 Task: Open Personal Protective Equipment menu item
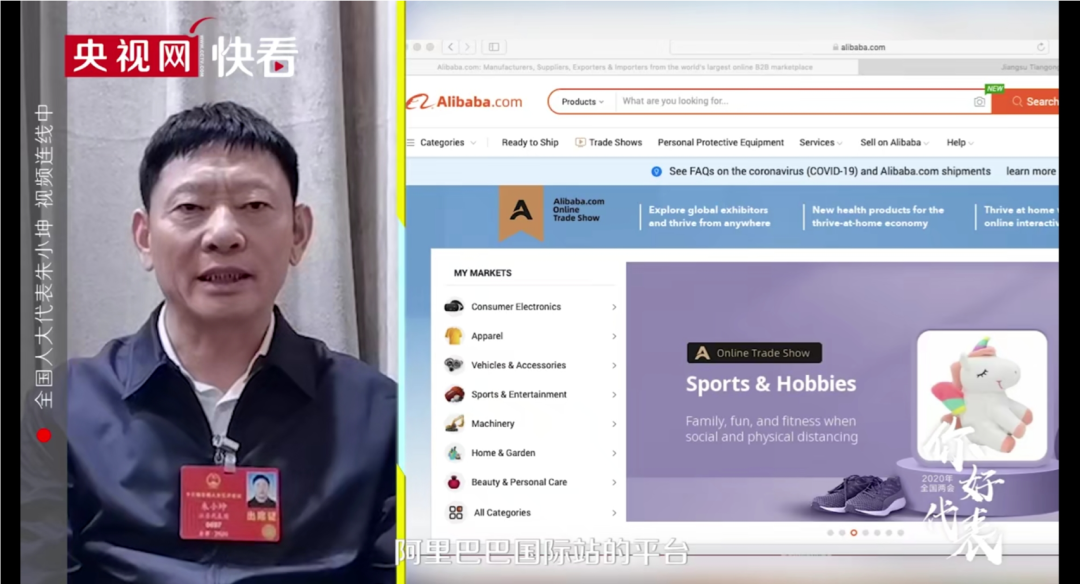tap(720, 143)
